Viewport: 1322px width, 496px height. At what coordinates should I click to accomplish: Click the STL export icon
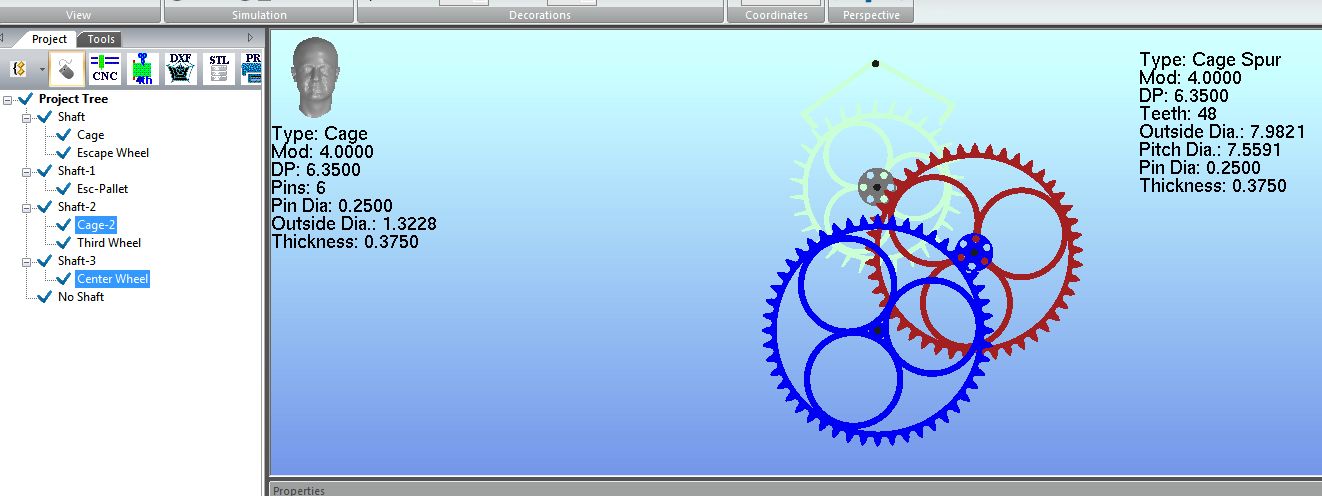point(218,70)
